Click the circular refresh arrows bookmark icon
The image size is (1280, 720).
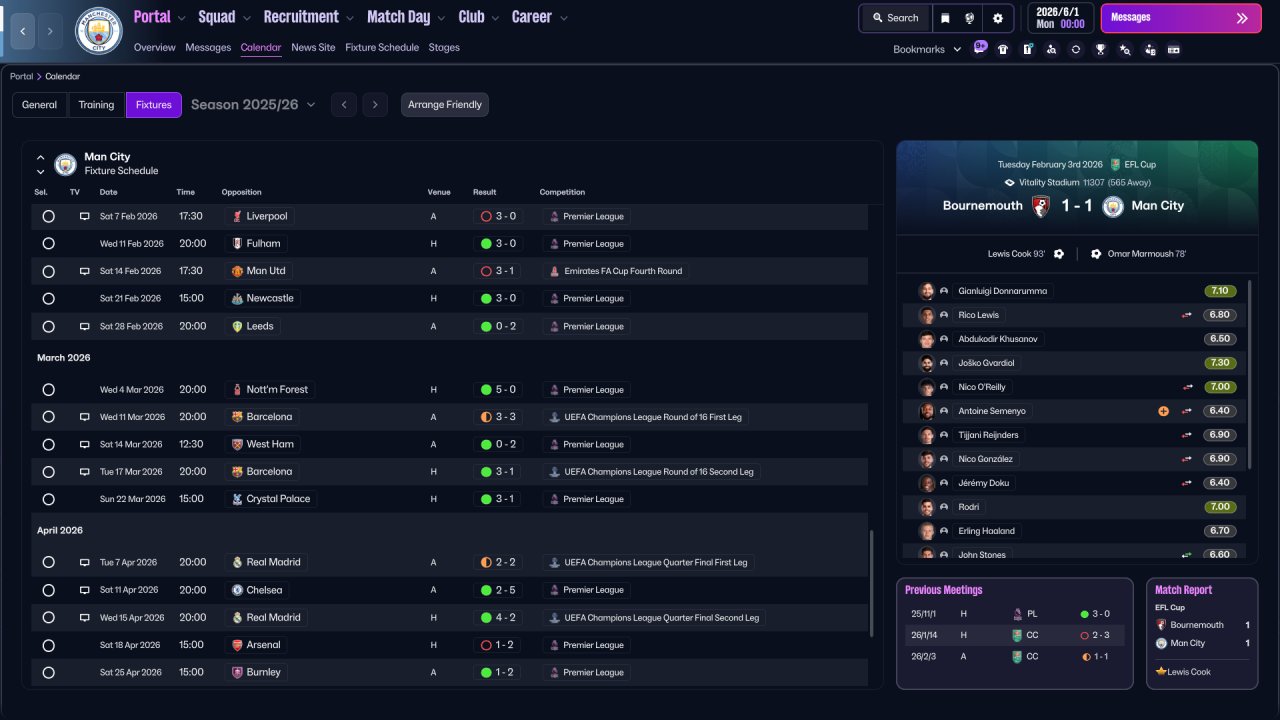click(1076, 49)
